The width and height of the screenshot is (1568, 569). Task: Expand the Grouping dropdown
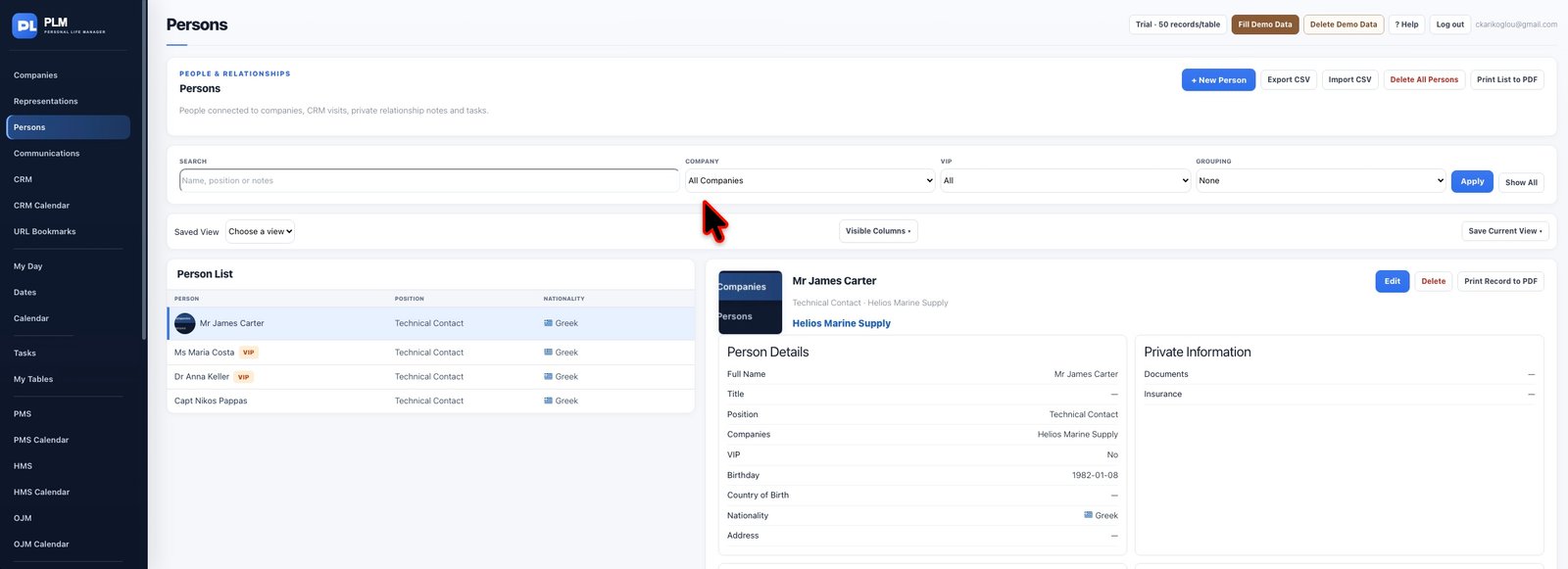point(1321,180)
